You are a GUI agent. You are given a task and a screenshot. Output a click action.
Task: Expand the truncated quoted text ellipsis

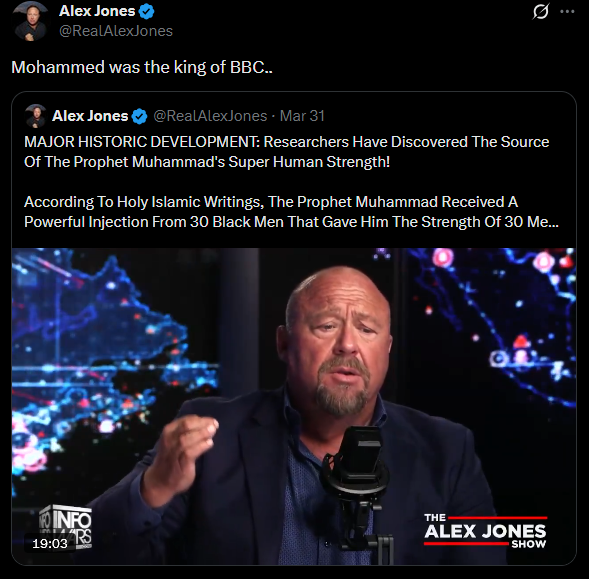pos(551,222)
